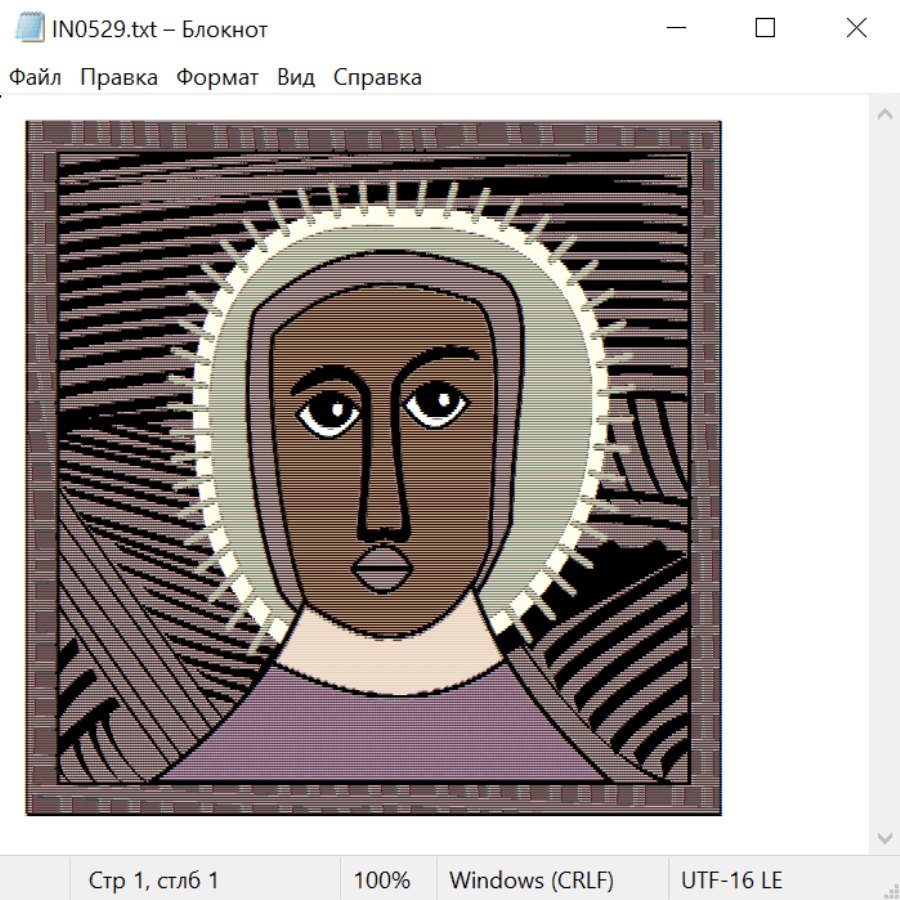The height and width of the screenshot is (900, 900).
Task: Click the resize grip in bottom-right corner
Action: (891, 891)
